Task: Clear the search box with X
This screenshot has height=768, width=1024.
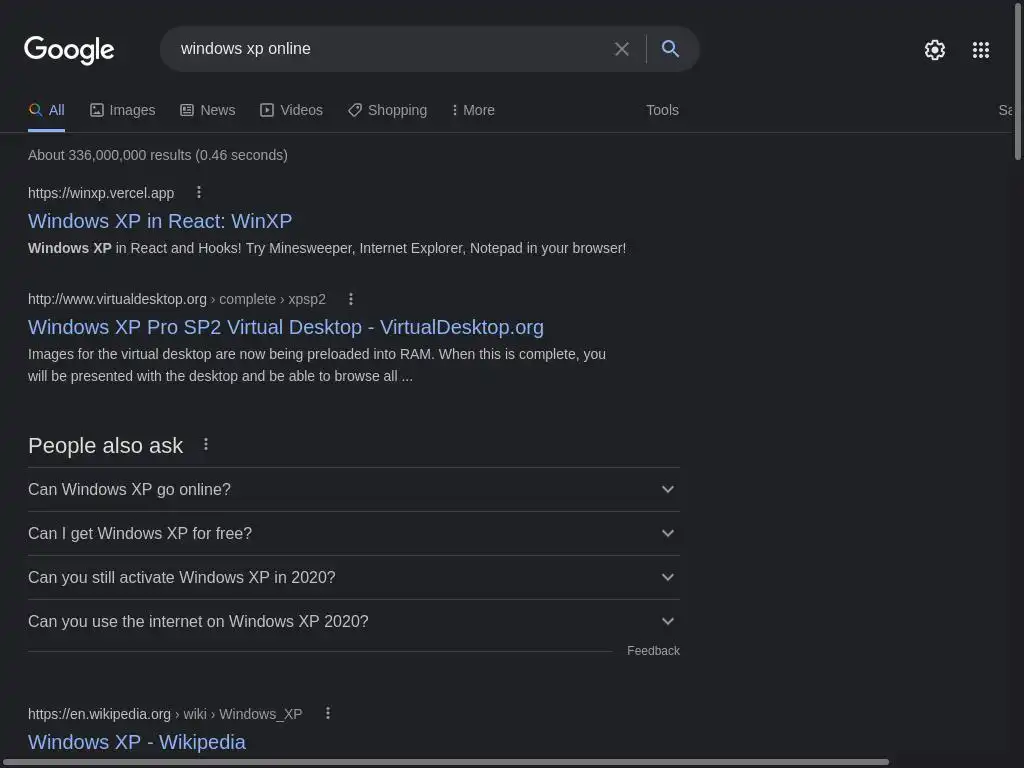Action: [621, 49]
